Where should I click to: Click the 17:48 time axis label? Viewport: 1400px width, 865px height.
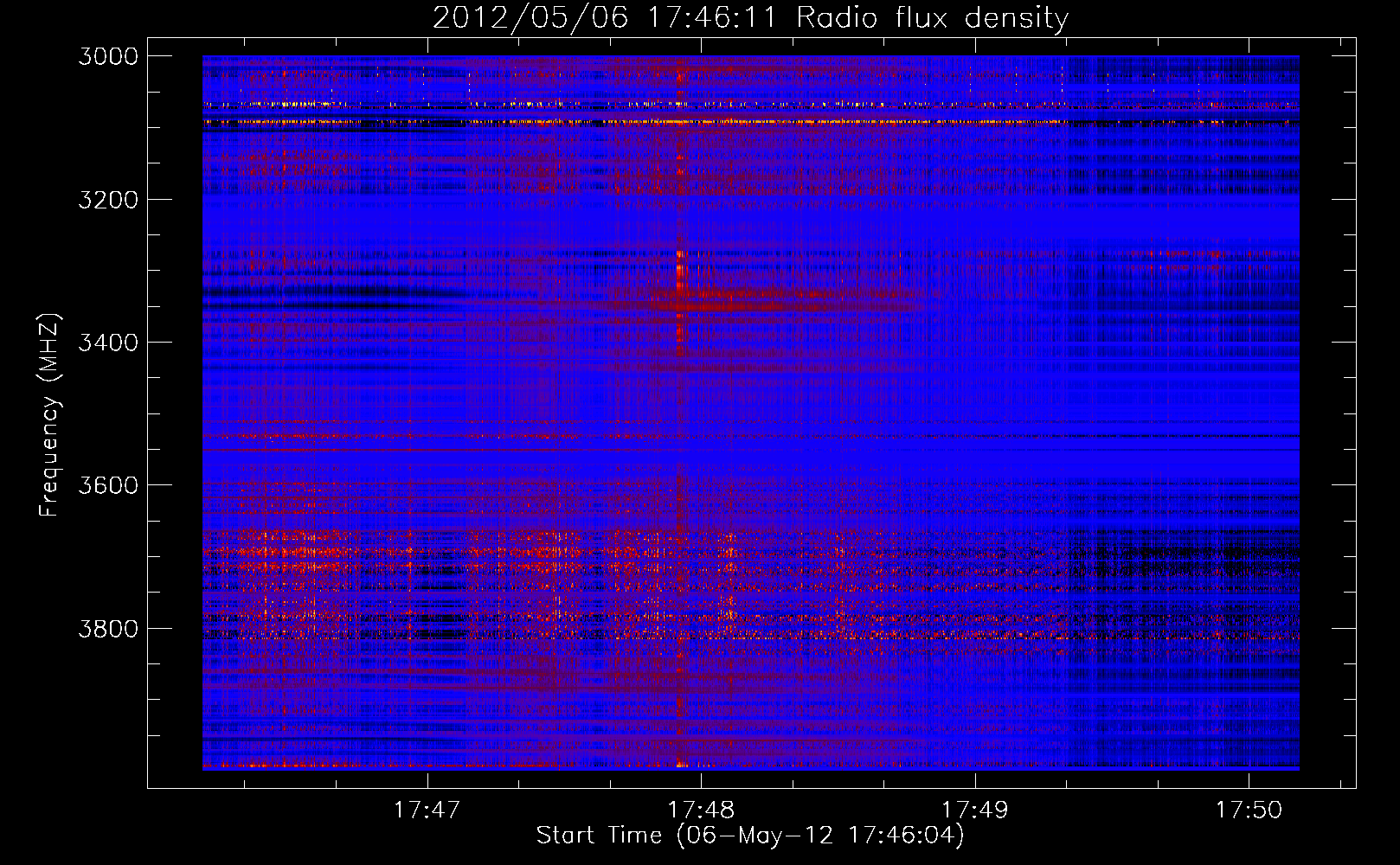(701, 810)
